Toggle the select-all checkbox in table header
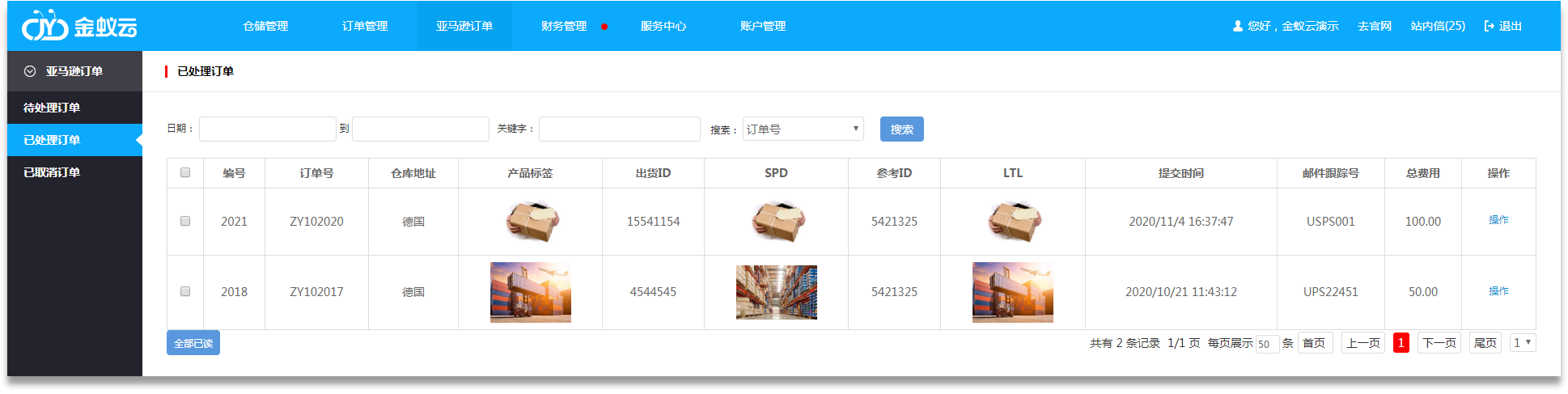Screen dimensions: 1568x394 tap(185, 172)
